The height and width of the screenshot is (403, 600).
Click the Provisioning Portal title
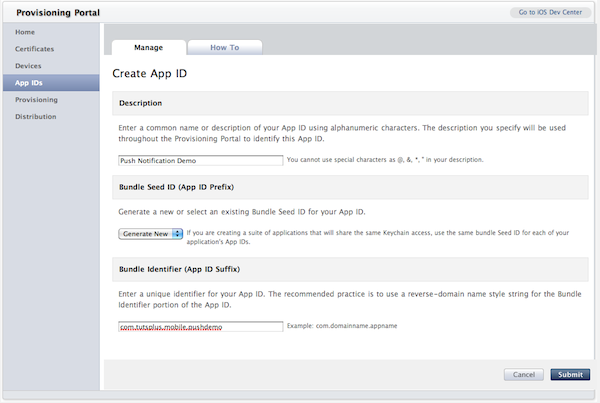click(x=58, y=13)
